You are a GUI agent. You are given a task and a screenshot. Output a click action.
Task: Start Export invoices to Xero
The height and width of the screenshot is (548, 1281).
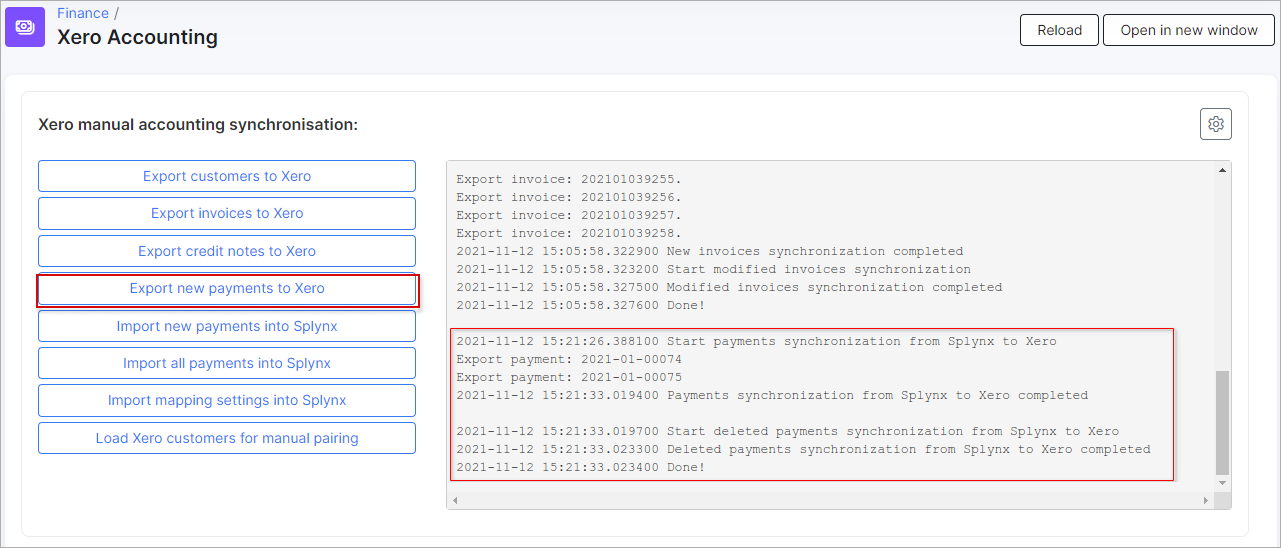(227, 213)
